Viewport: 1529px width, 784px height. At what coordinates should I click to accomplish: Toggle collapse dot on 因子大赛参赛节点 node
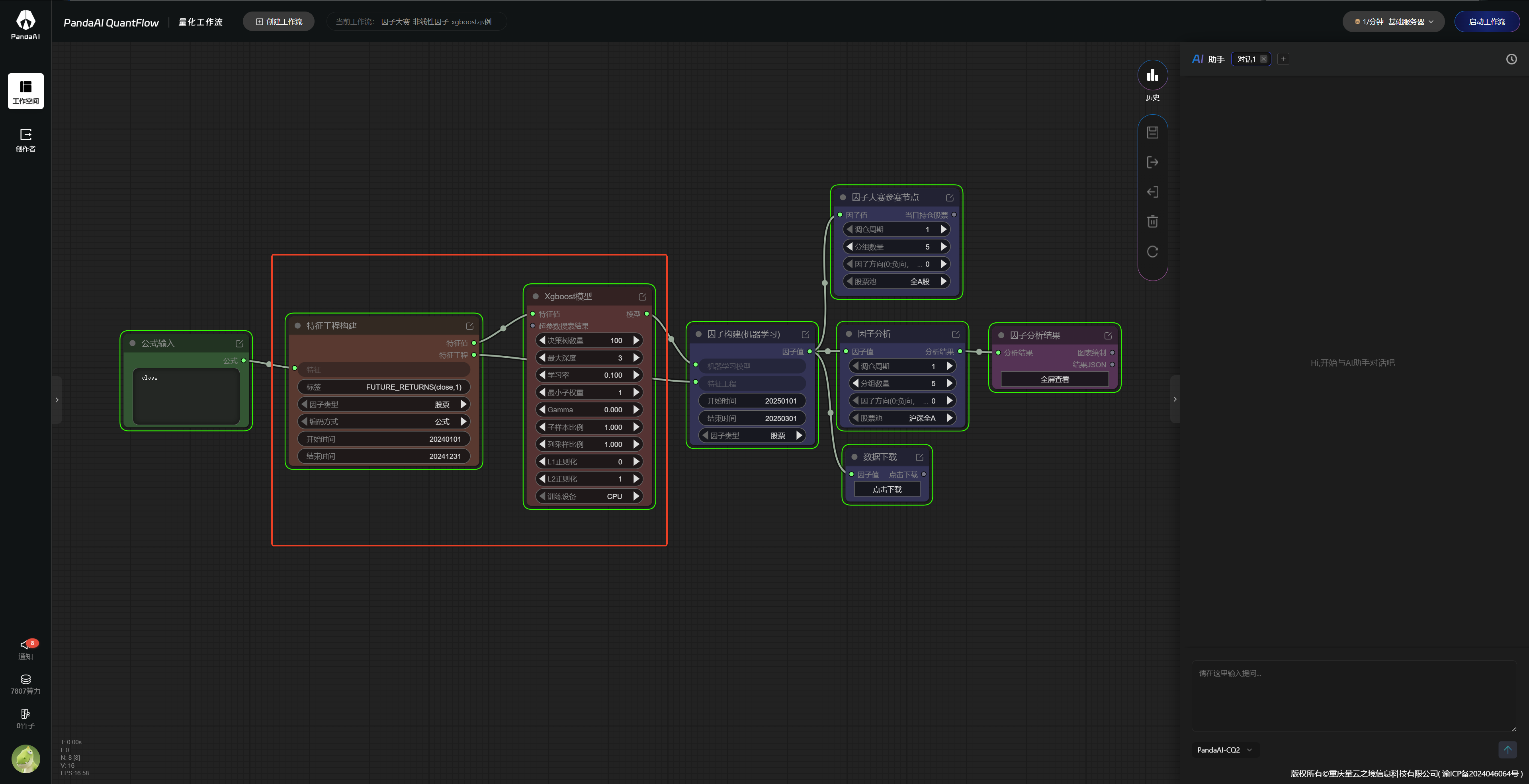point(843,197)
